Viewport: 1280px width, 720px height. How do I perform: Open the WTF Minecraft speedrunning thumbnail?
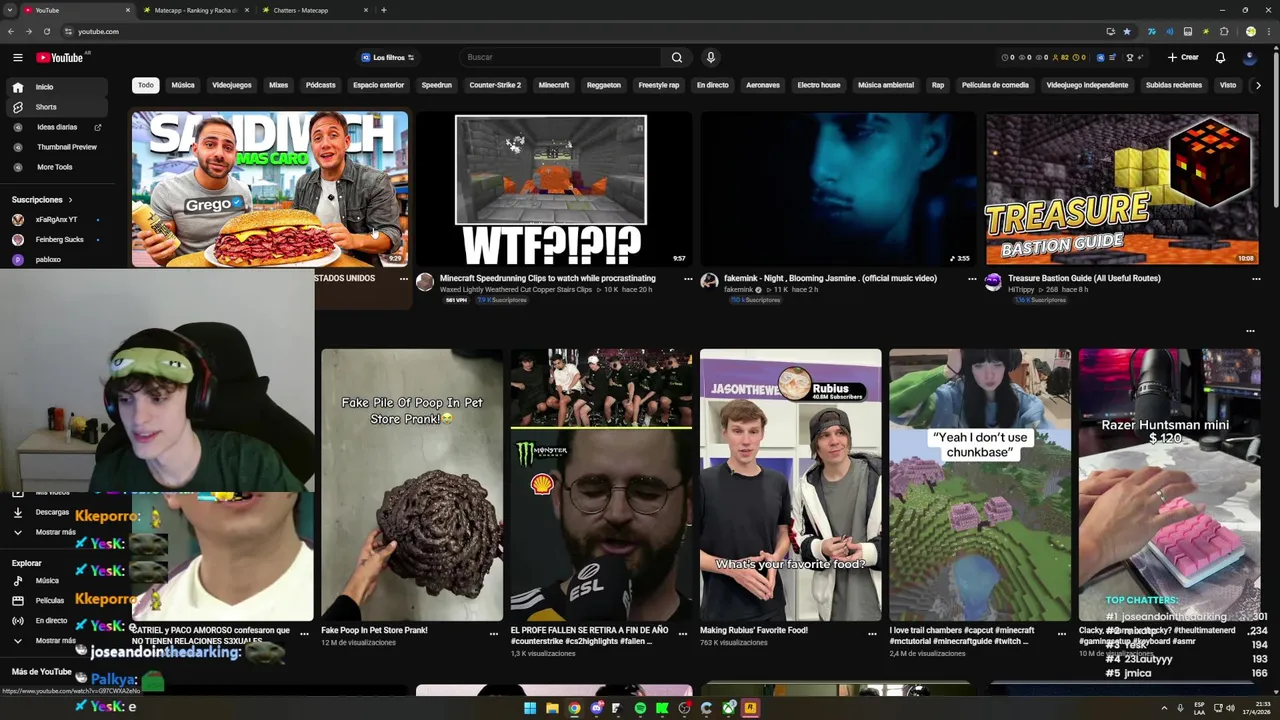[554, 189]
